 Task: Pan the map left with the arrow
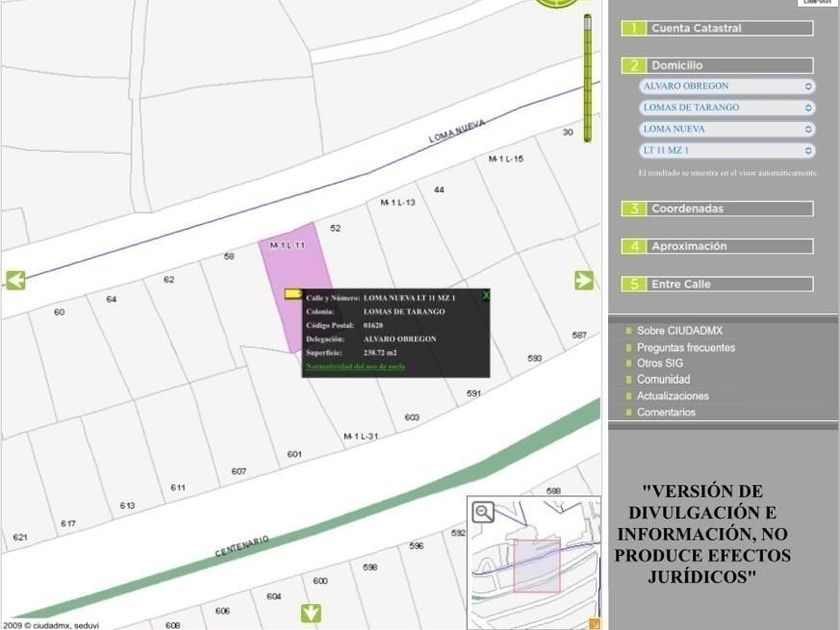pyautogui.click(x=14, y=280)
